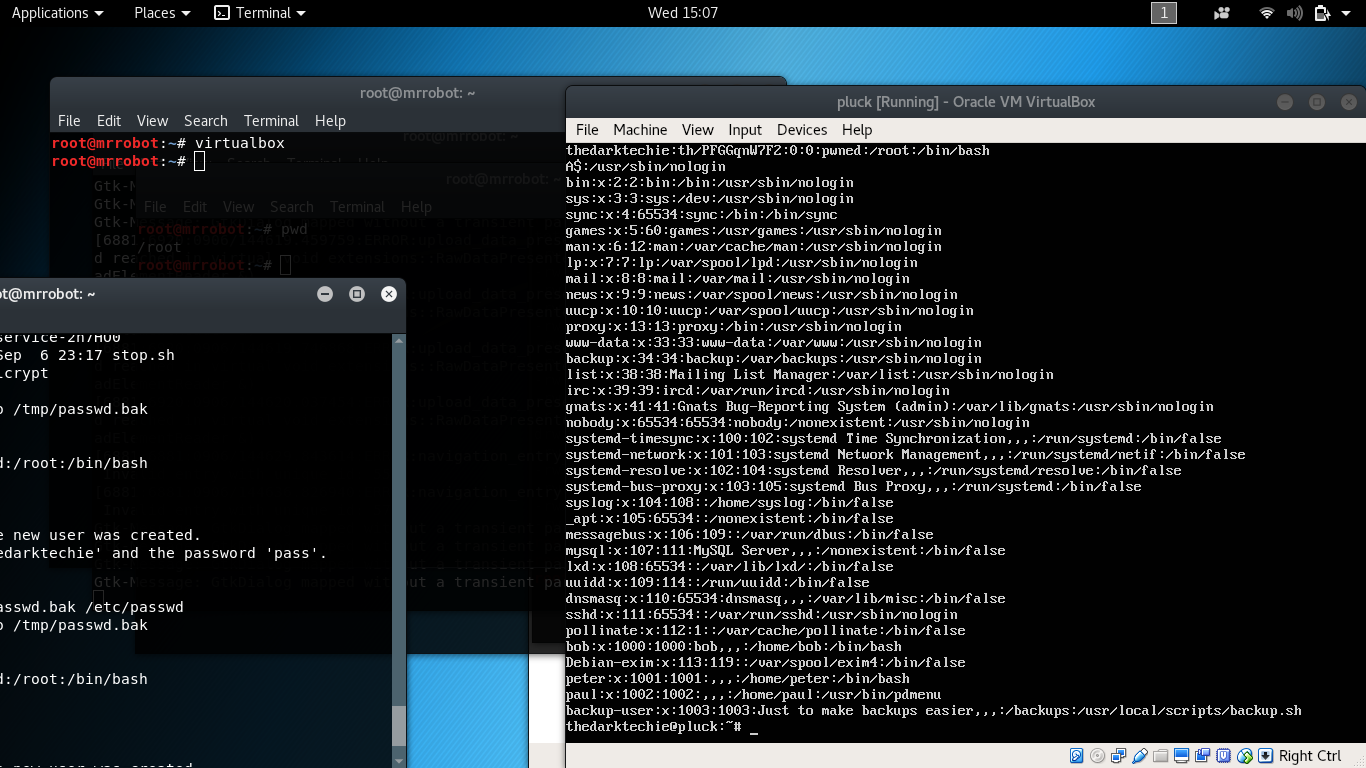Open File menu in the top root@mrrobot terminal
The image size is (1366, 768).
click(x=69, y=121)
